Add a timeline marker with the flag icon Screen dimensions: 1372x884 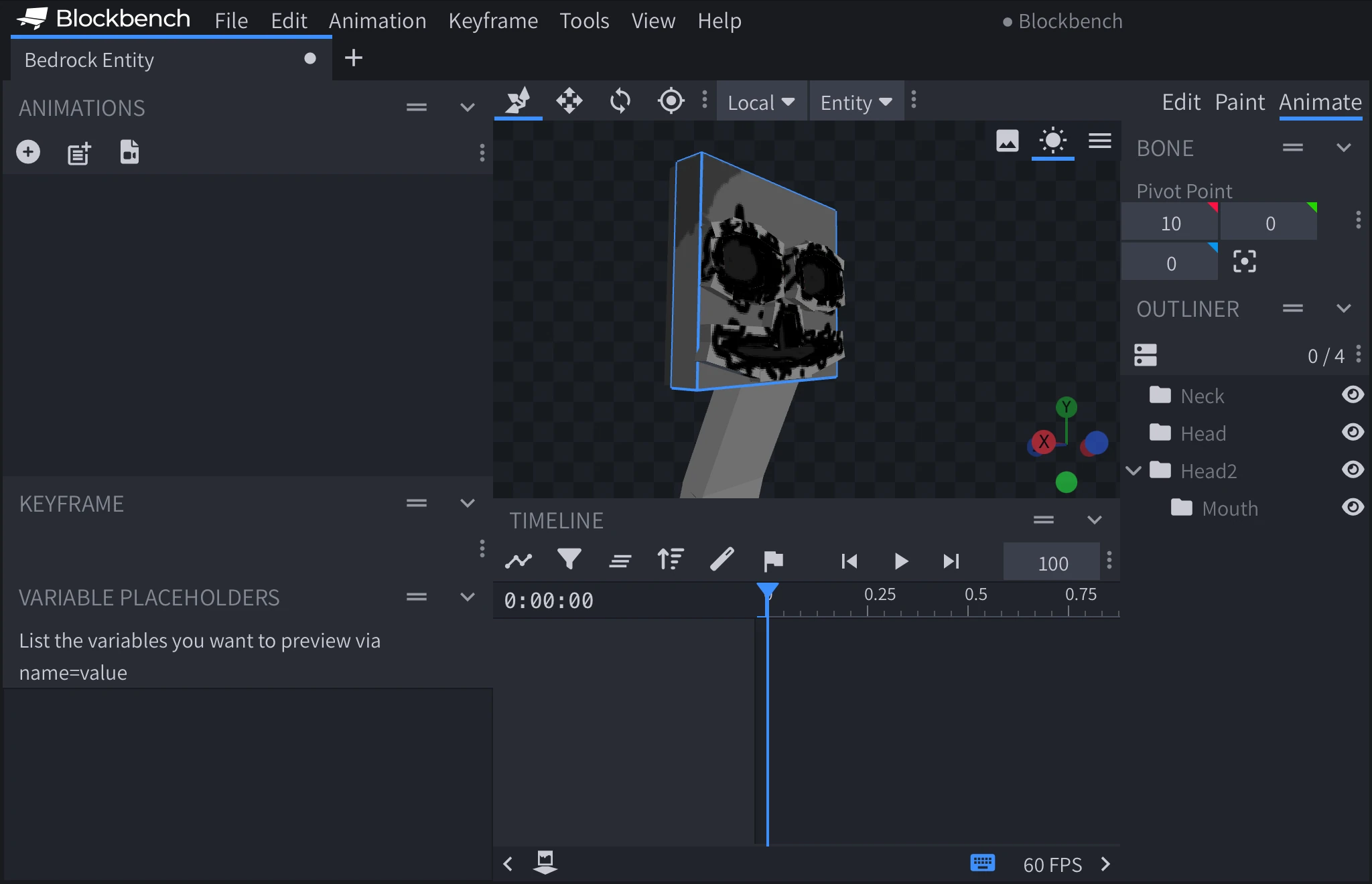[x=772, y=561]
